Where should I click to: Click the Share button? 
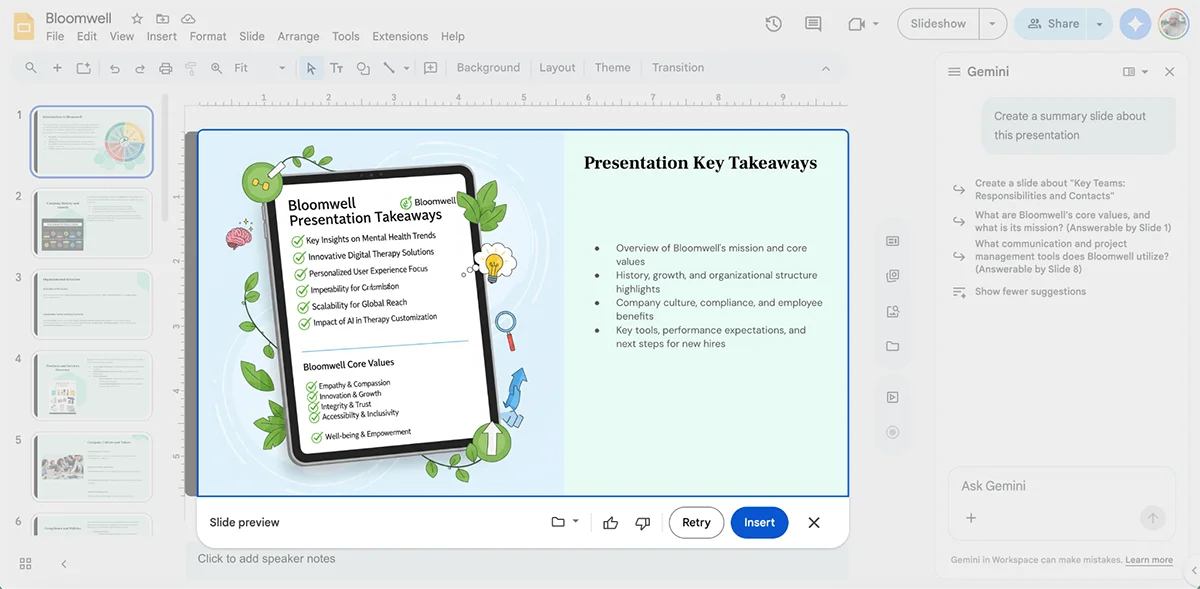point(1053,24)
